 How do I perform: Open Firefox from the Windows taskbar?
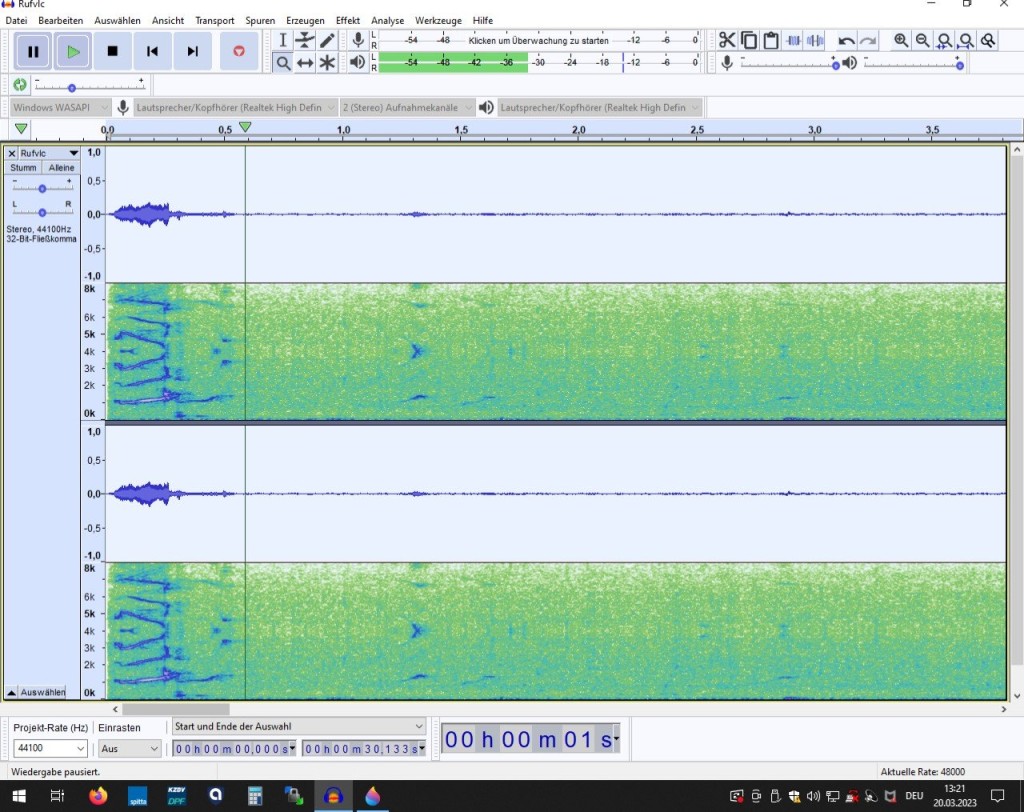[x=98, y=796]
